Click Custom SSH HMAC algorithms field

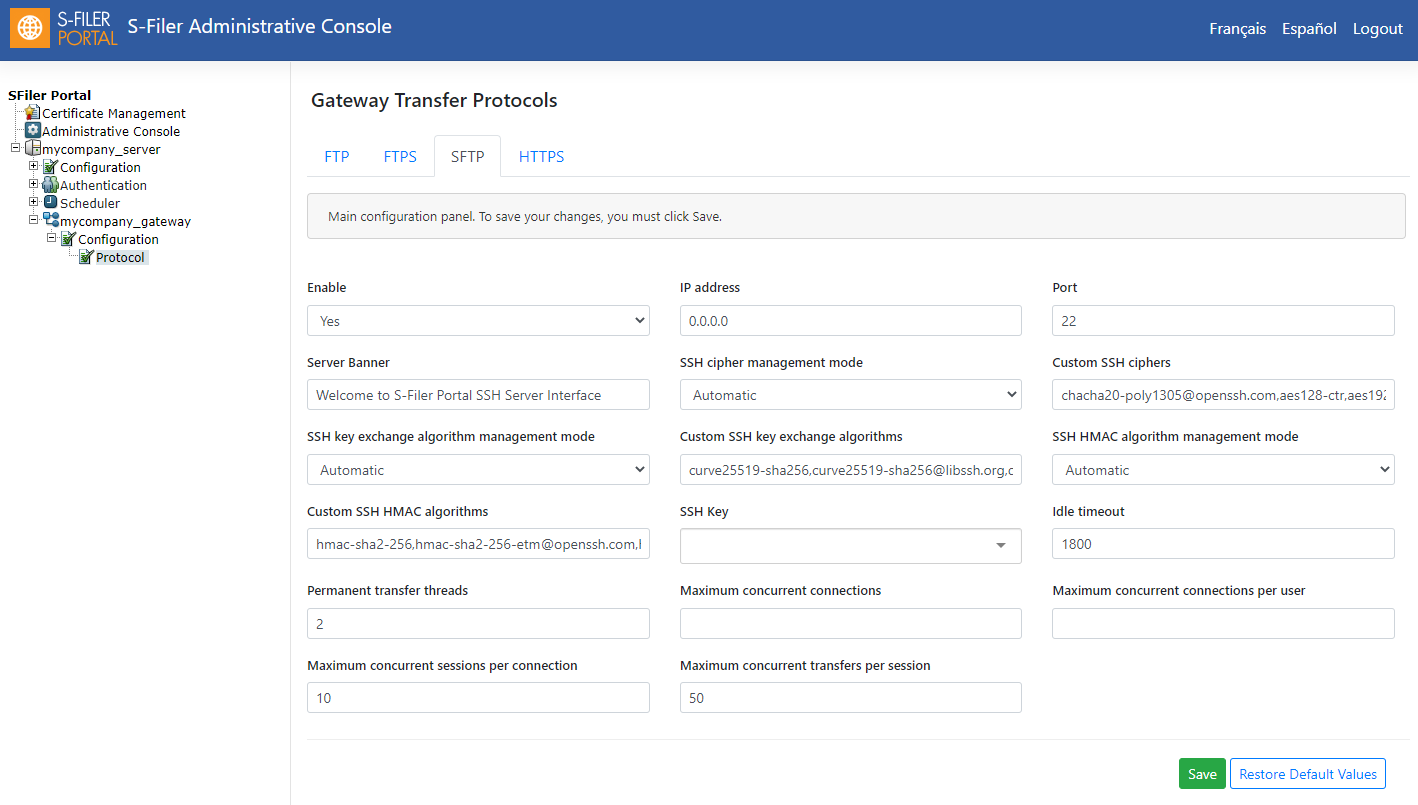(x=478, y=544)
